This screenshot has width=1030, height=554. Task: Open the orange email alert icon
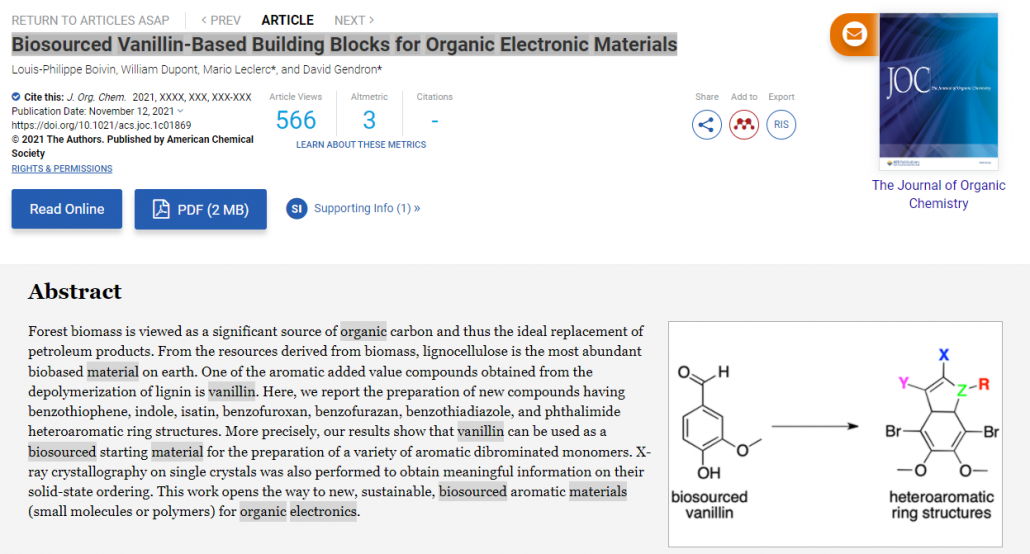pyautogui.click(x=854, y=34)
